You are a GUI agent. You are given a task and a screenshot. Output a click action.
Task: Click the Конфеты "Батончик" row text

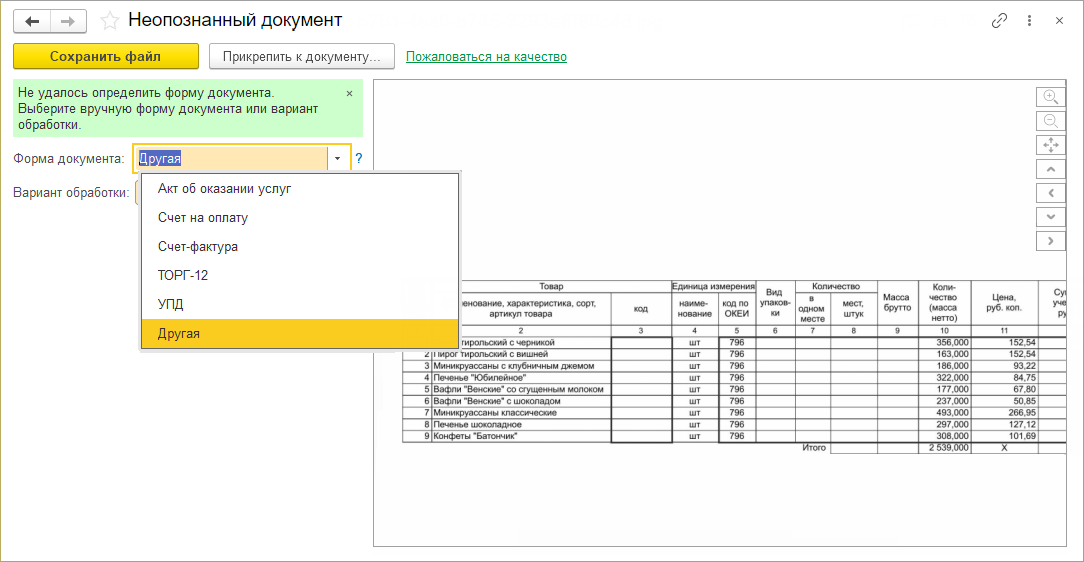pos(475,437)
